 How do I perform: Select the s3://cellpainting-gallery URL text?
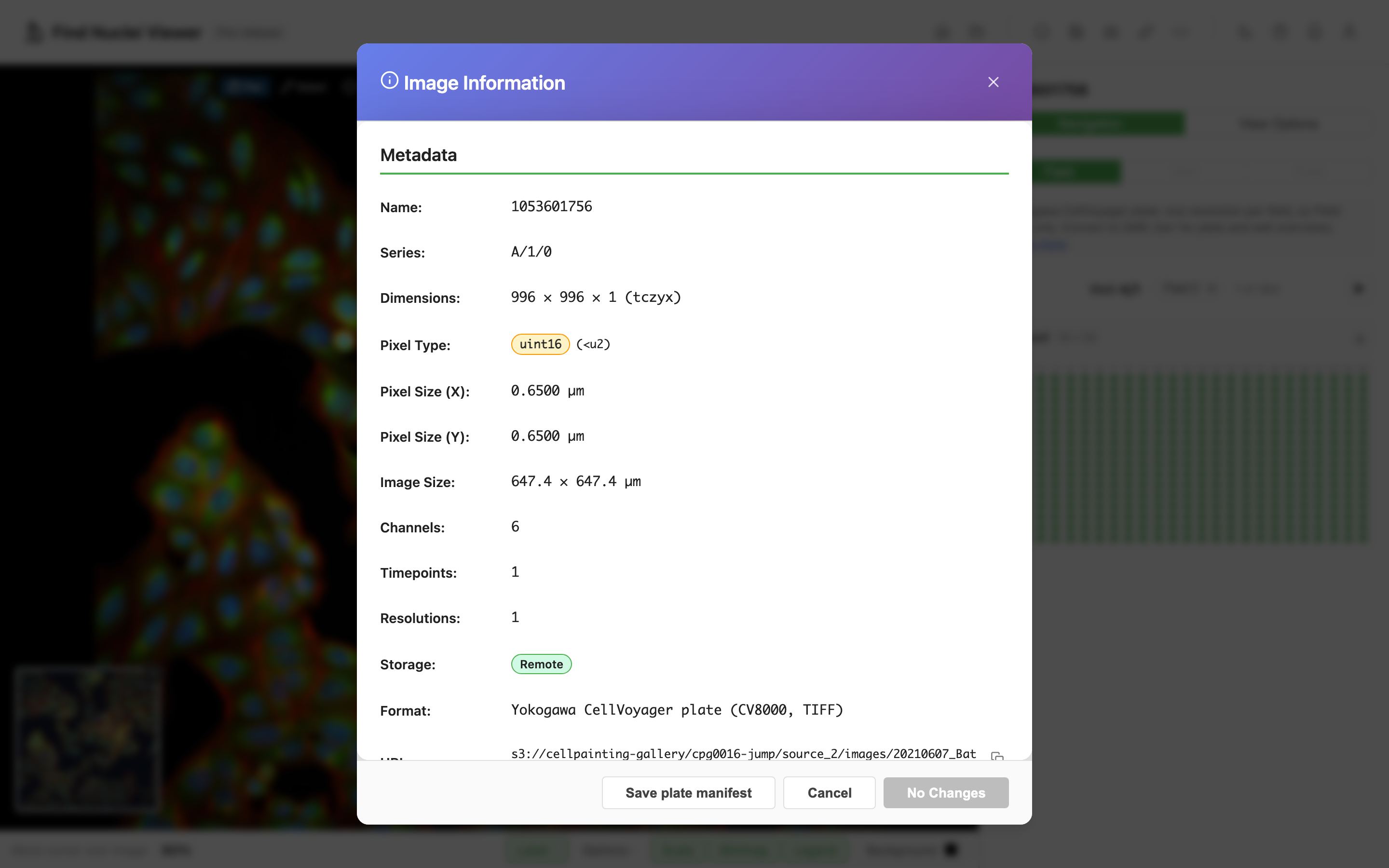[x=743, y=754]
